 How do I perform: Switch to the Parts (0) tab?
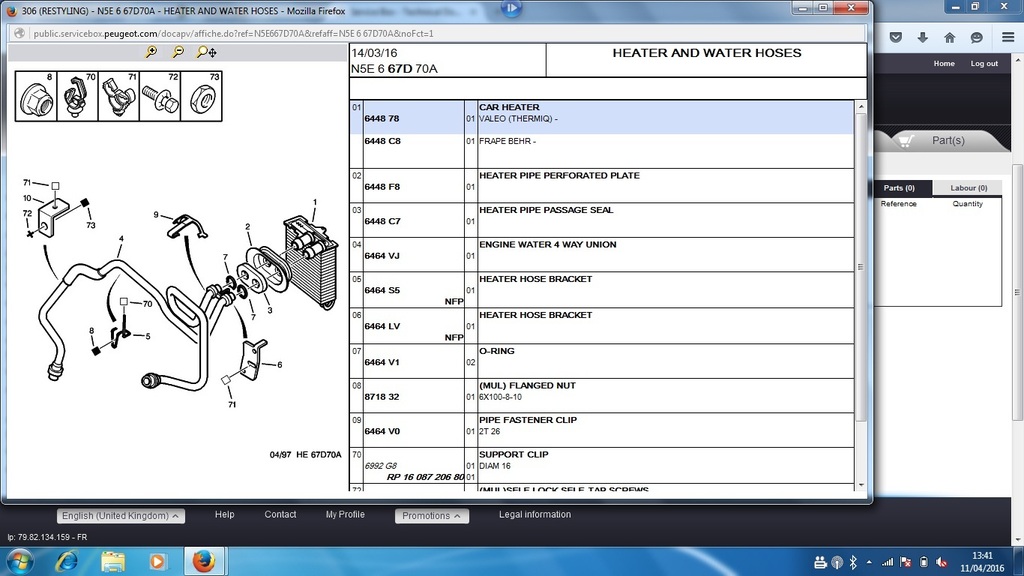point(899,188)
